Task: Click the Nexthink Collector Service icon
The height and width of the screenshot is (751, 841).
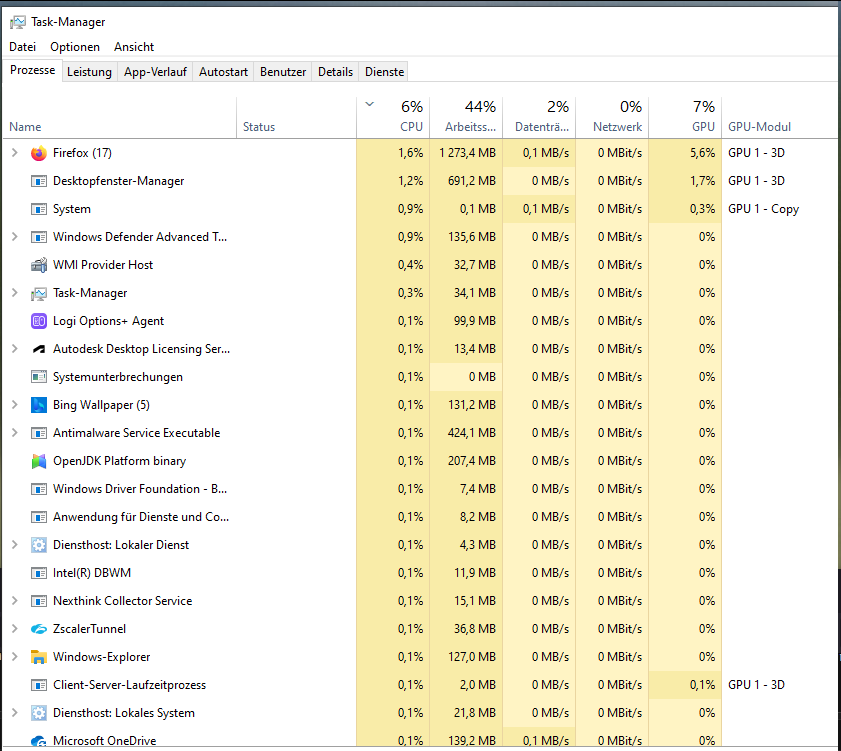Action: click(x=39, y=601)
